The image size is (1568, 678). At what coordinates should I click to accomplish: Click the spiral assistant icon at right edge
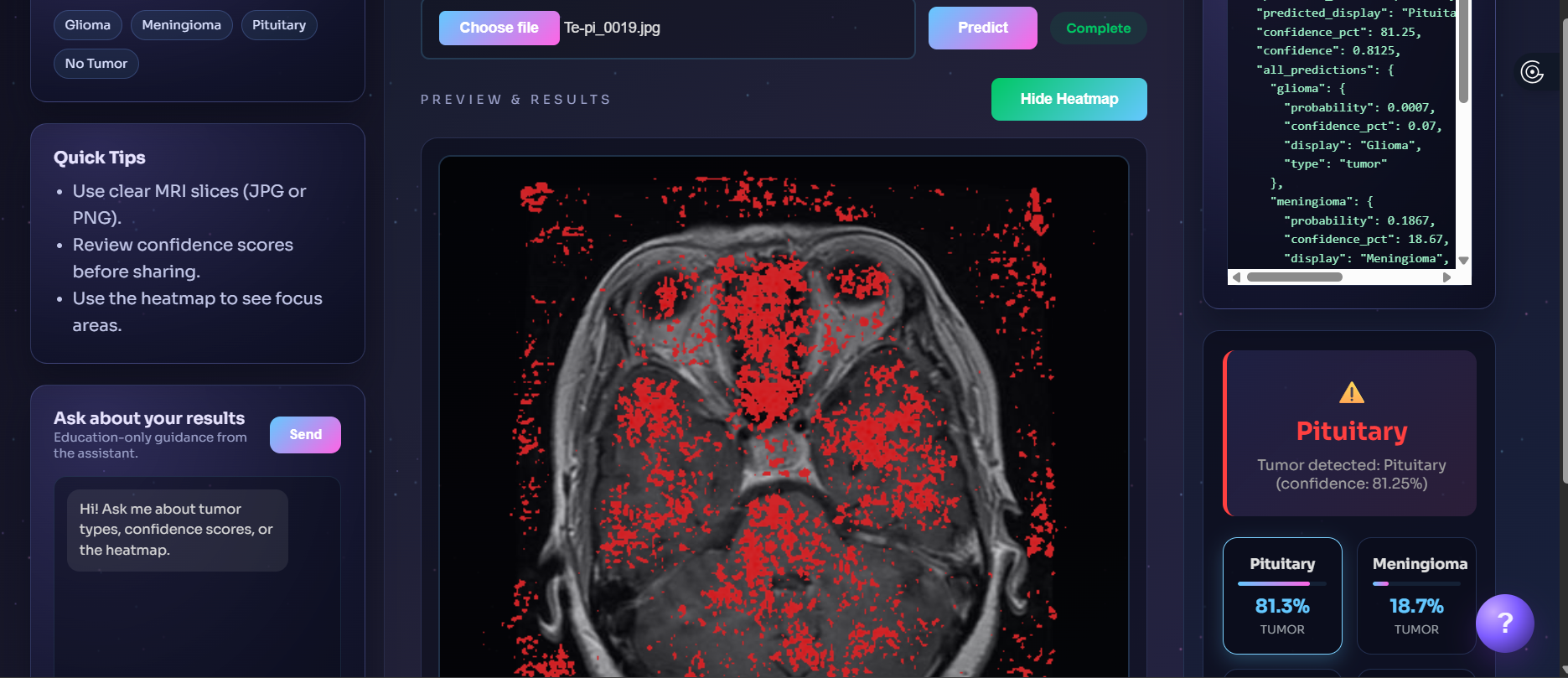(1532, 72)
